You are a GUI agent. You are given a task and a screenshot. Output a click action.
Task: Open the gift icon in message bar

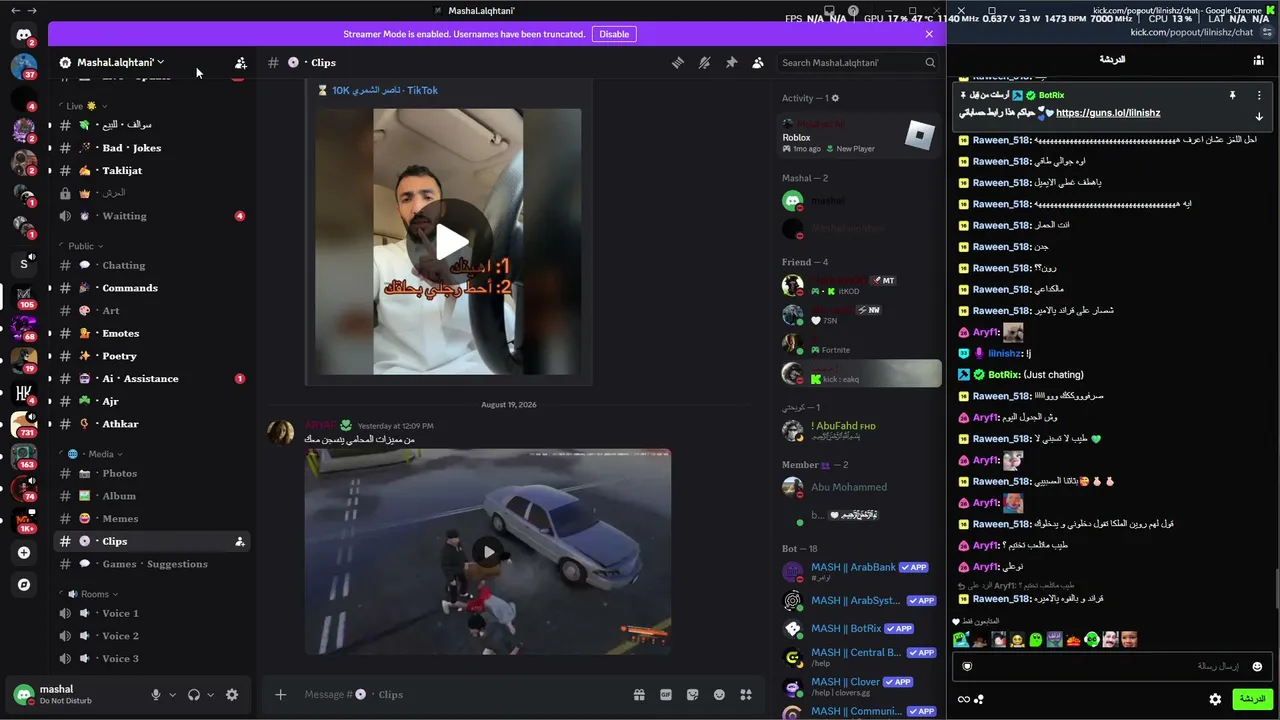639,694
